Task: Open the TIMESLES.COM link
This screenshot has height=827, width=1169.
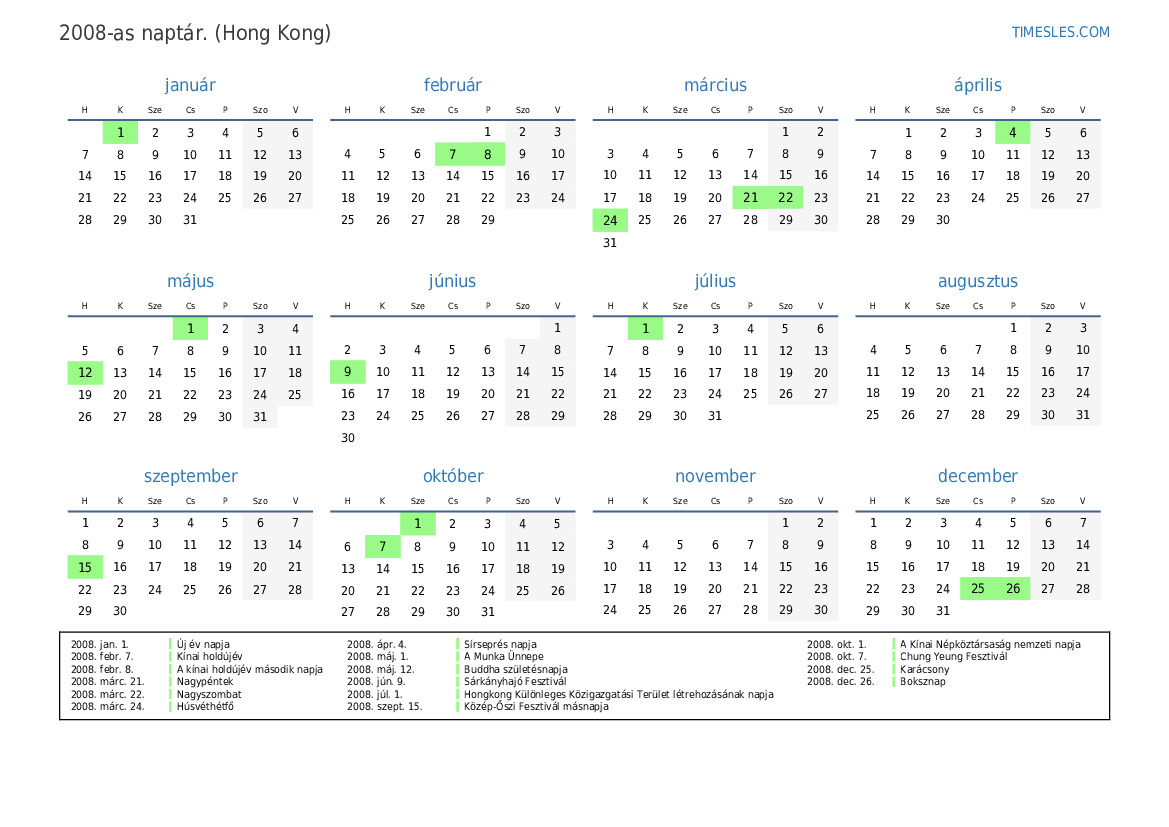Action: coord(1060,32)
